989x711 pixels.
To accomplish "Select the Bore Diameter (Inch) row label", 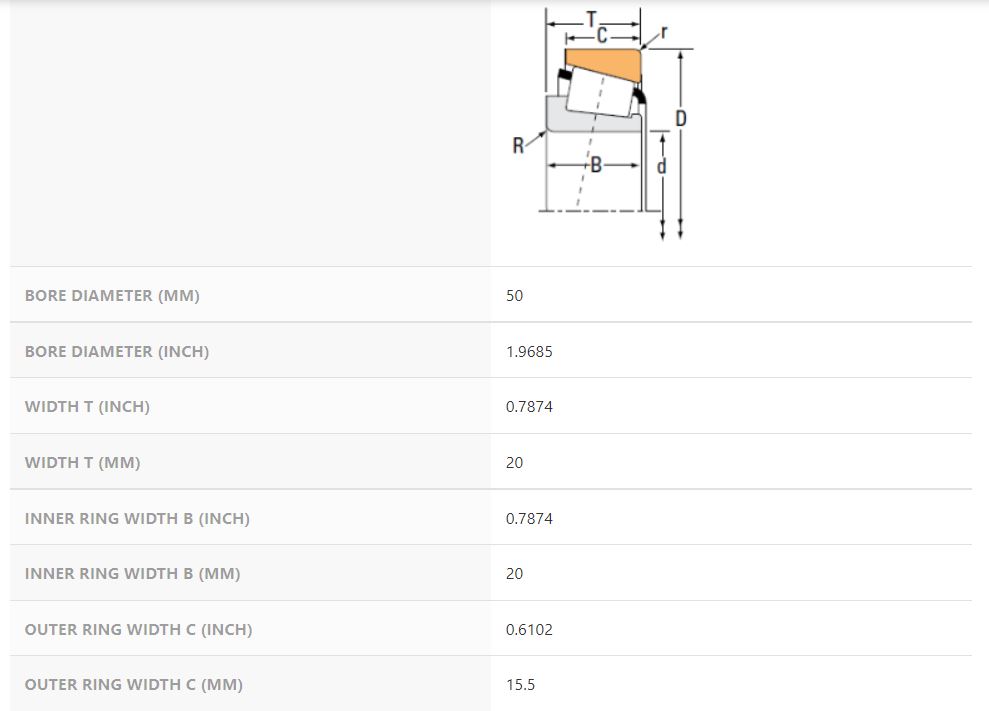I will click(x=117, y=352).
